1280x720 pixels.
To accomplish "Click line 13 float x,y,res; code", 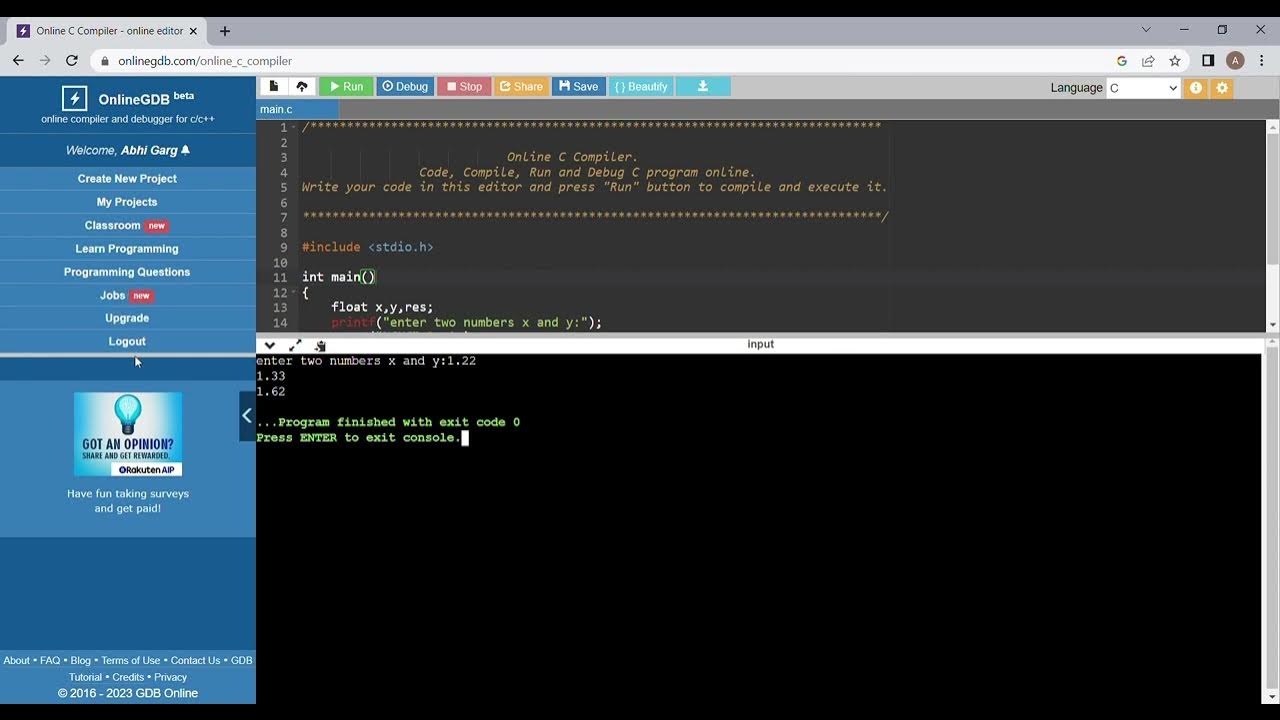I will click(x=382, y=308).
